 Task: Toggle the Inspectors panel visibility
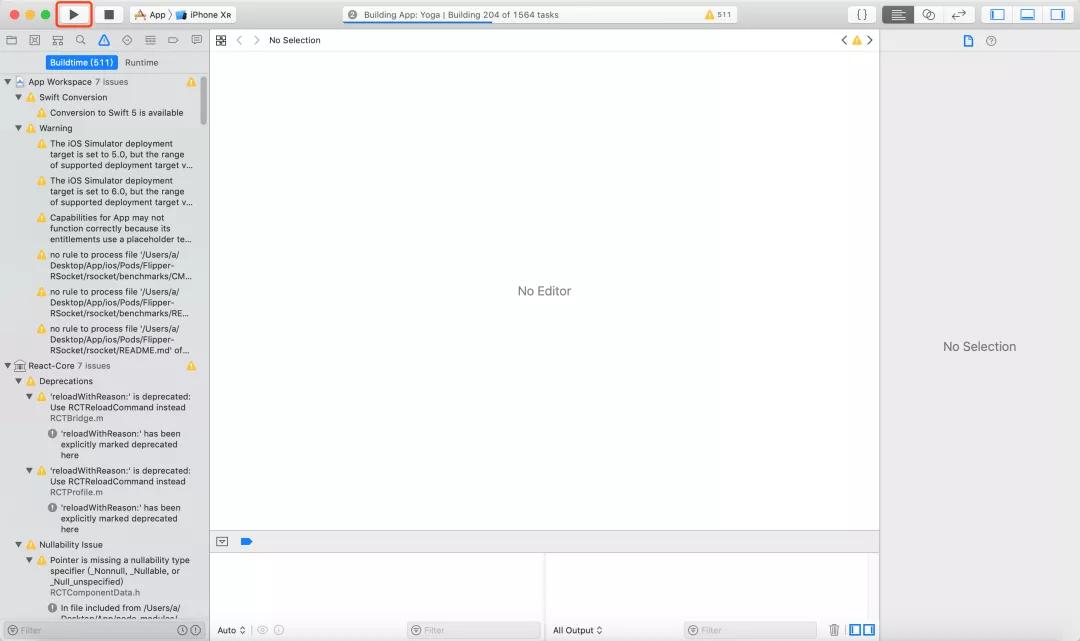[1057, 14]
